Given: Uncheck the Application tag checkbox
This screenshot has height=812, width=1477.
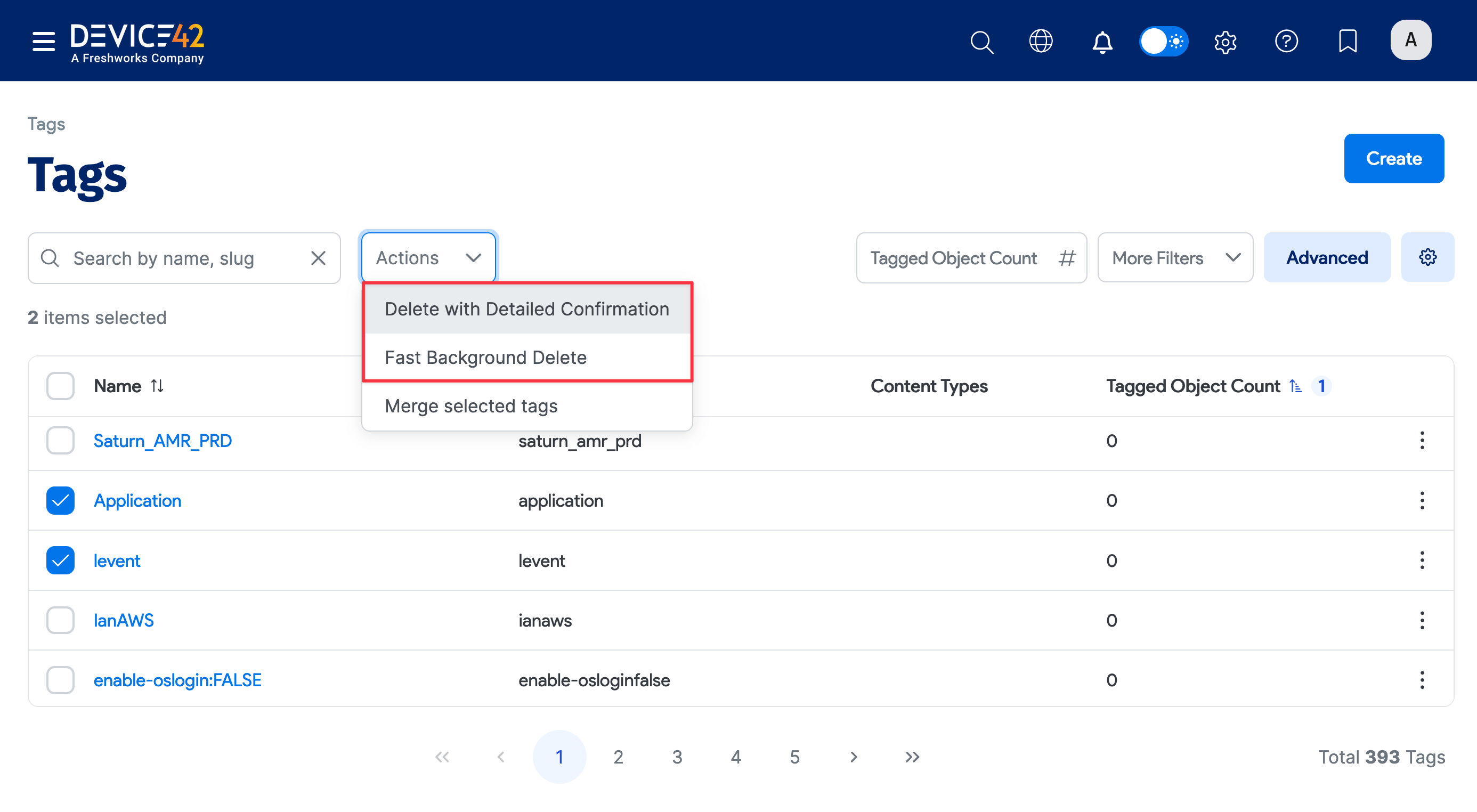Looking at the screenshot, I should [x=60, y=501].
